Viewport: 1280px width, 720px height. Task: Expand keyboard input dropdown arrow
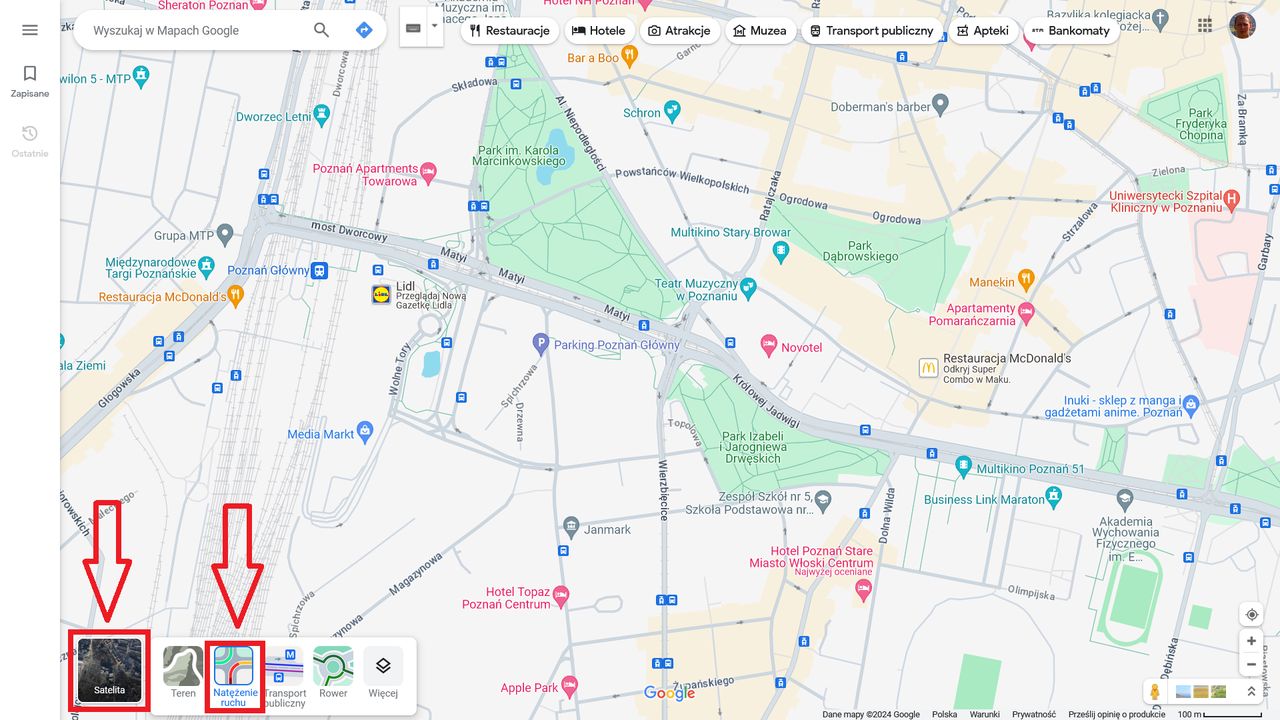[435, 27]
